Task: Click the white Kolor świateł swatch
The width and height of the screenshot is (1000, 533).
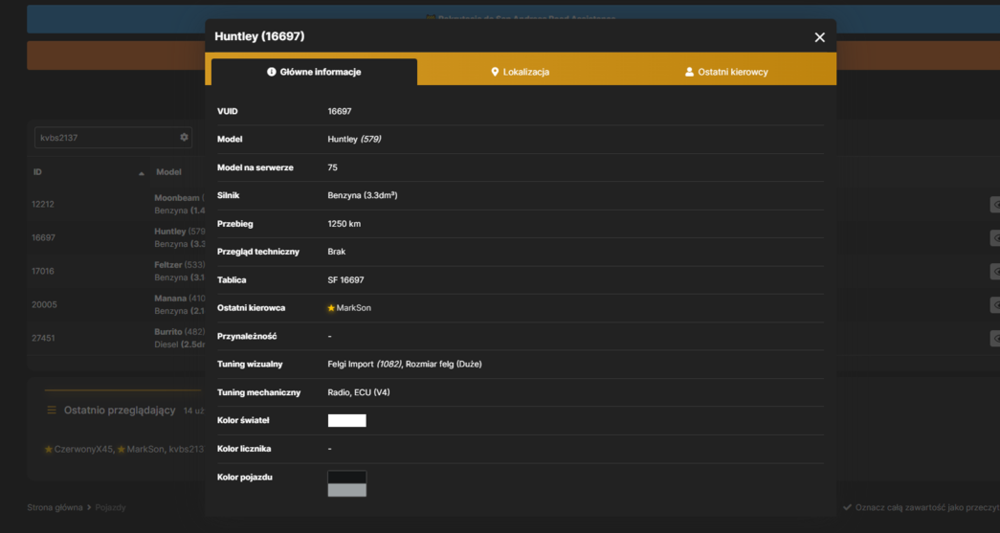Action: point(347,421)
